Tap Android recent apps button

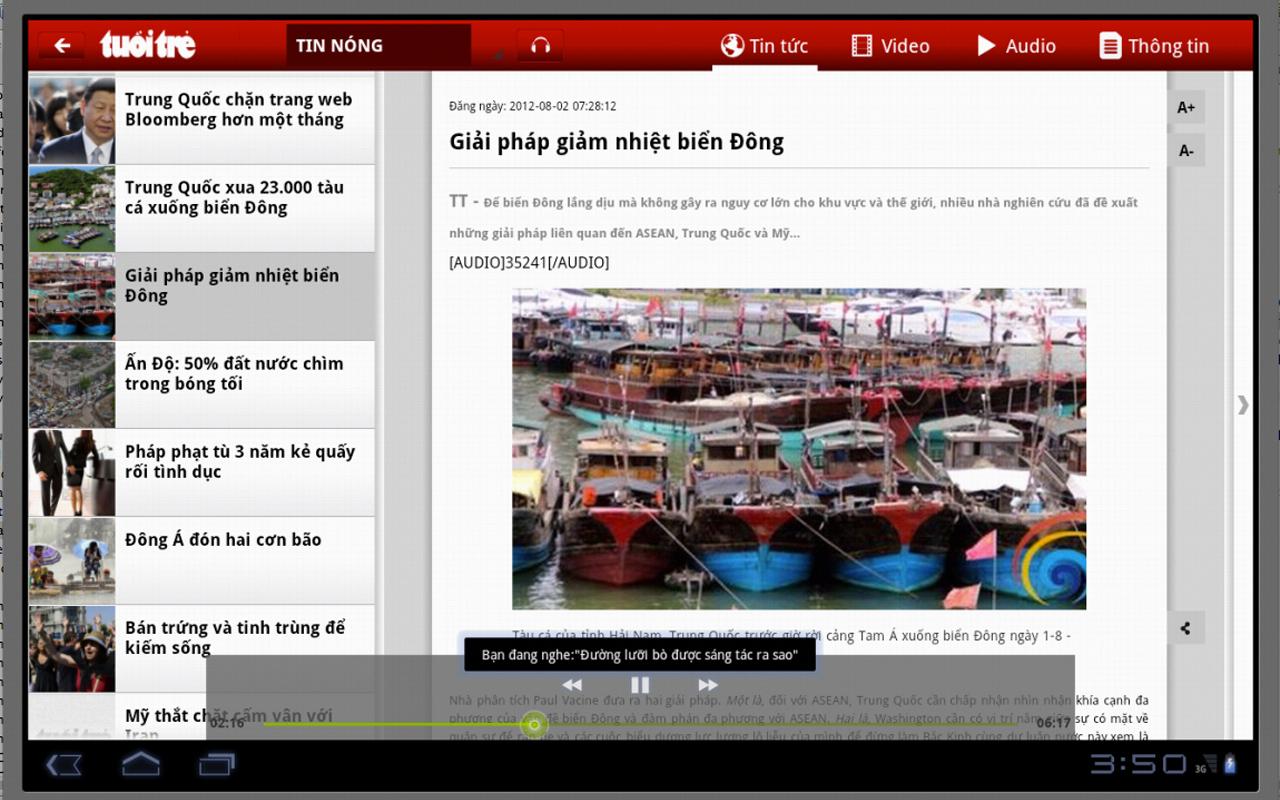(217, 765)
